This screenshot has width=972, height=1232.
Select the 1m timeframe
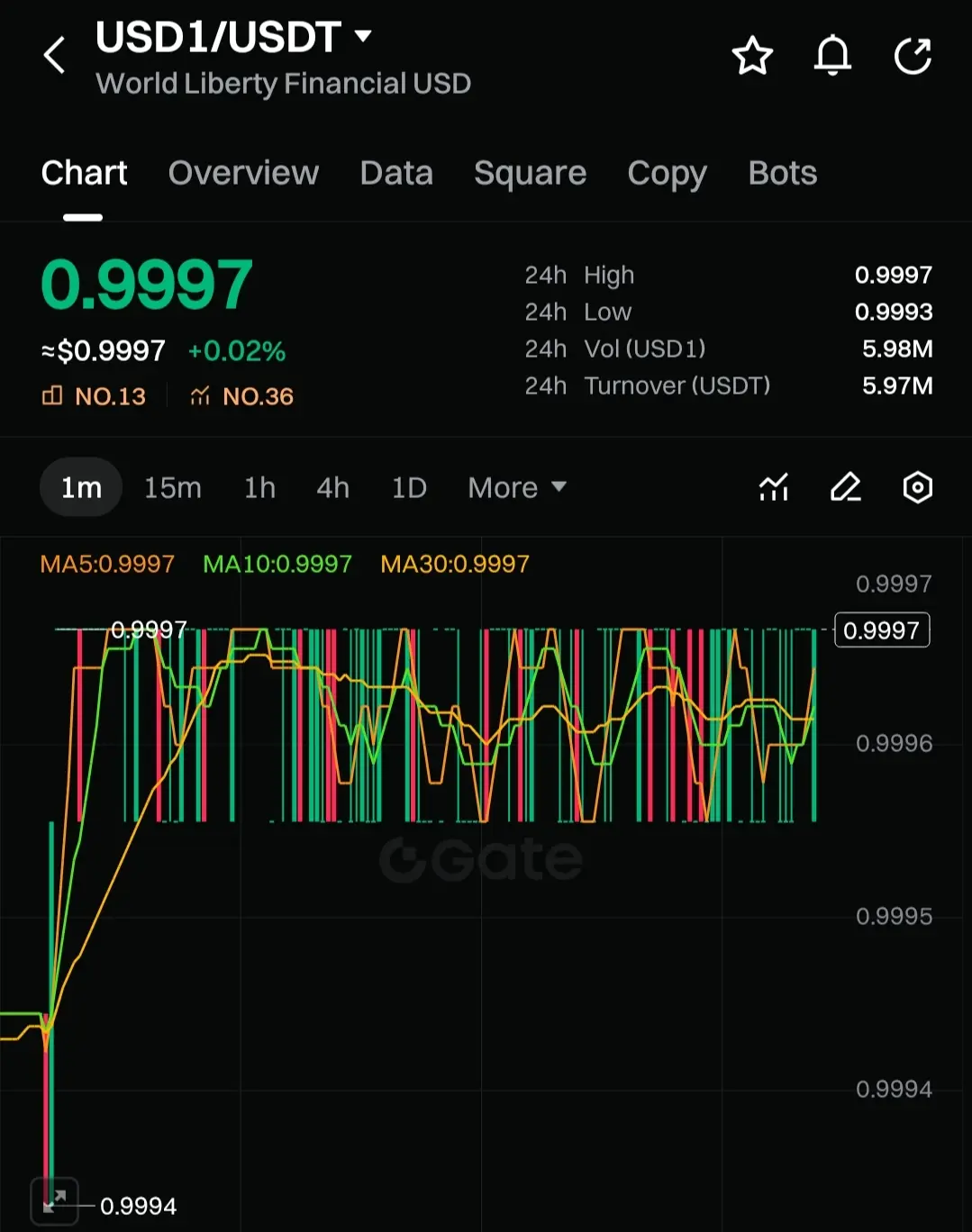[x=81, y=487]
